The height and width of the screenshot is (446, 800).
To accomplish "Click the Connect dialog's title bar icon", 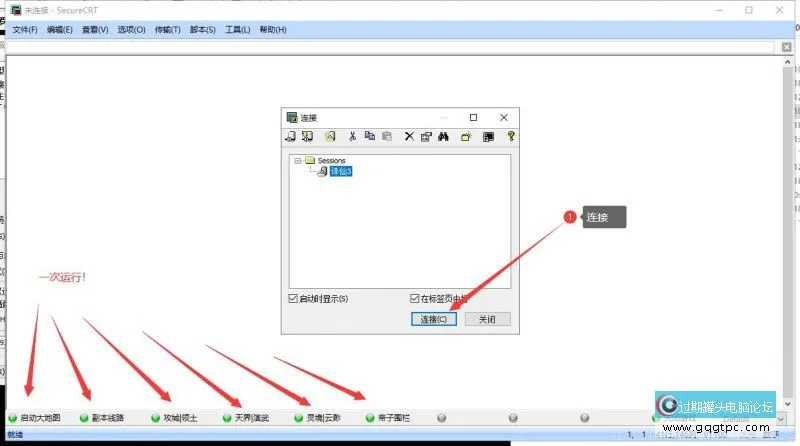I will click(292, 117).
